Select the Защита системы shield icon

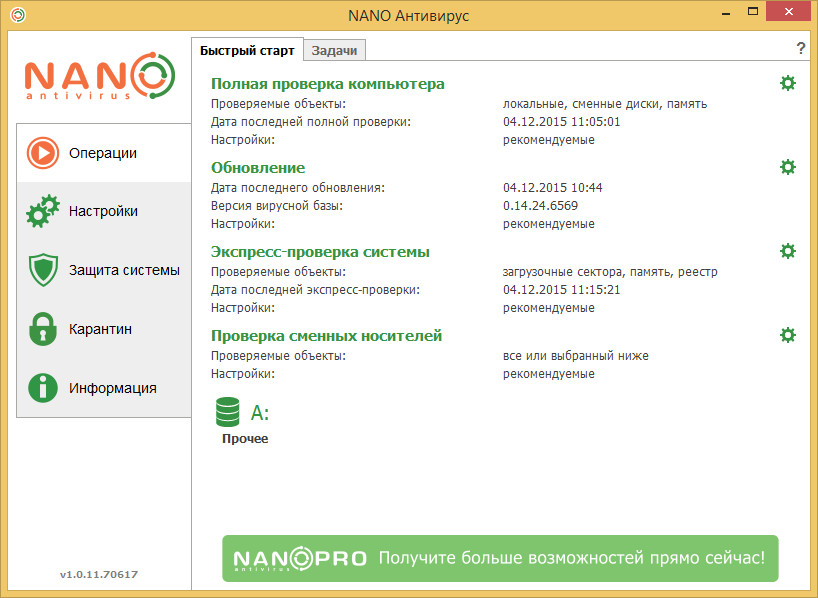click(x=43, y=270)
